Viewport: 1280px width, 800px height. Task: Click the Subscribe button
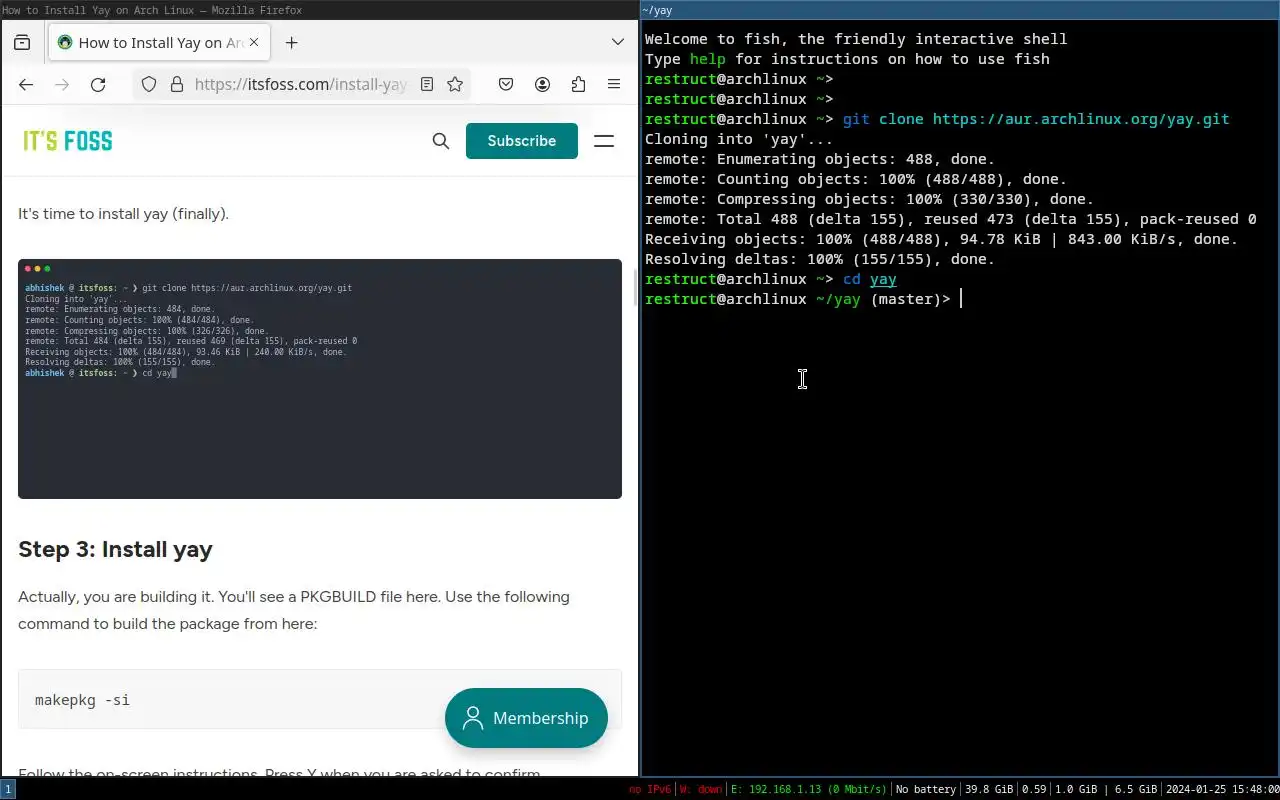(x=522, y=141)
